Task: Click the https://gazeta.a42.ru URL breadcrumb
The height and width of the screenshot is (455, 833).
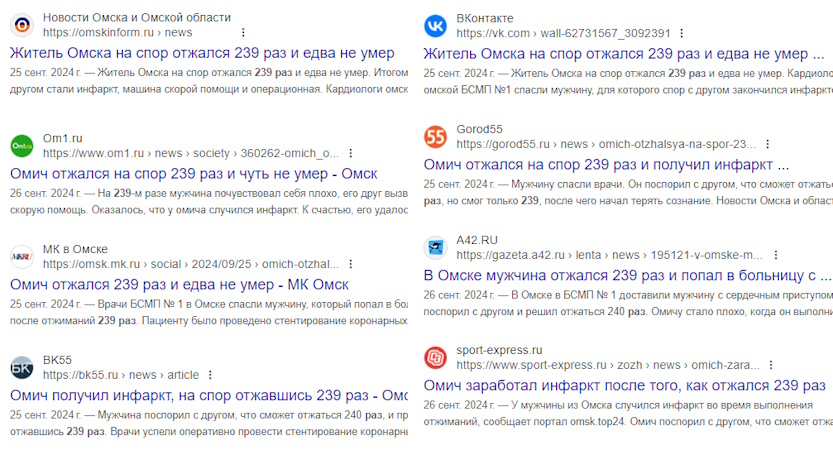Action: point(609,255)
